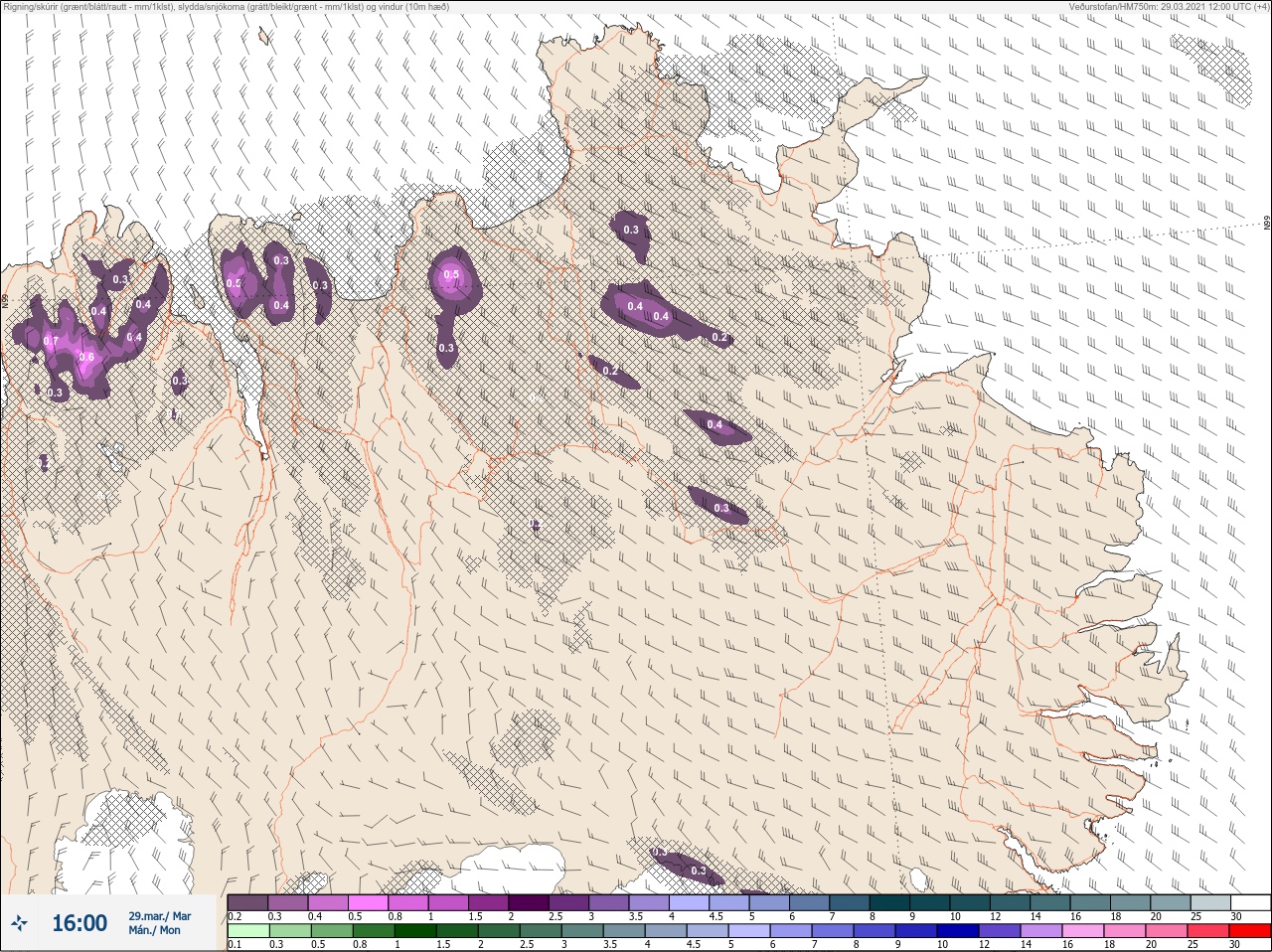The image size is (1272, 952).
Task: Pick the dusky purple swatch starting at 0.2, top legend row
Action: point(247,902)
